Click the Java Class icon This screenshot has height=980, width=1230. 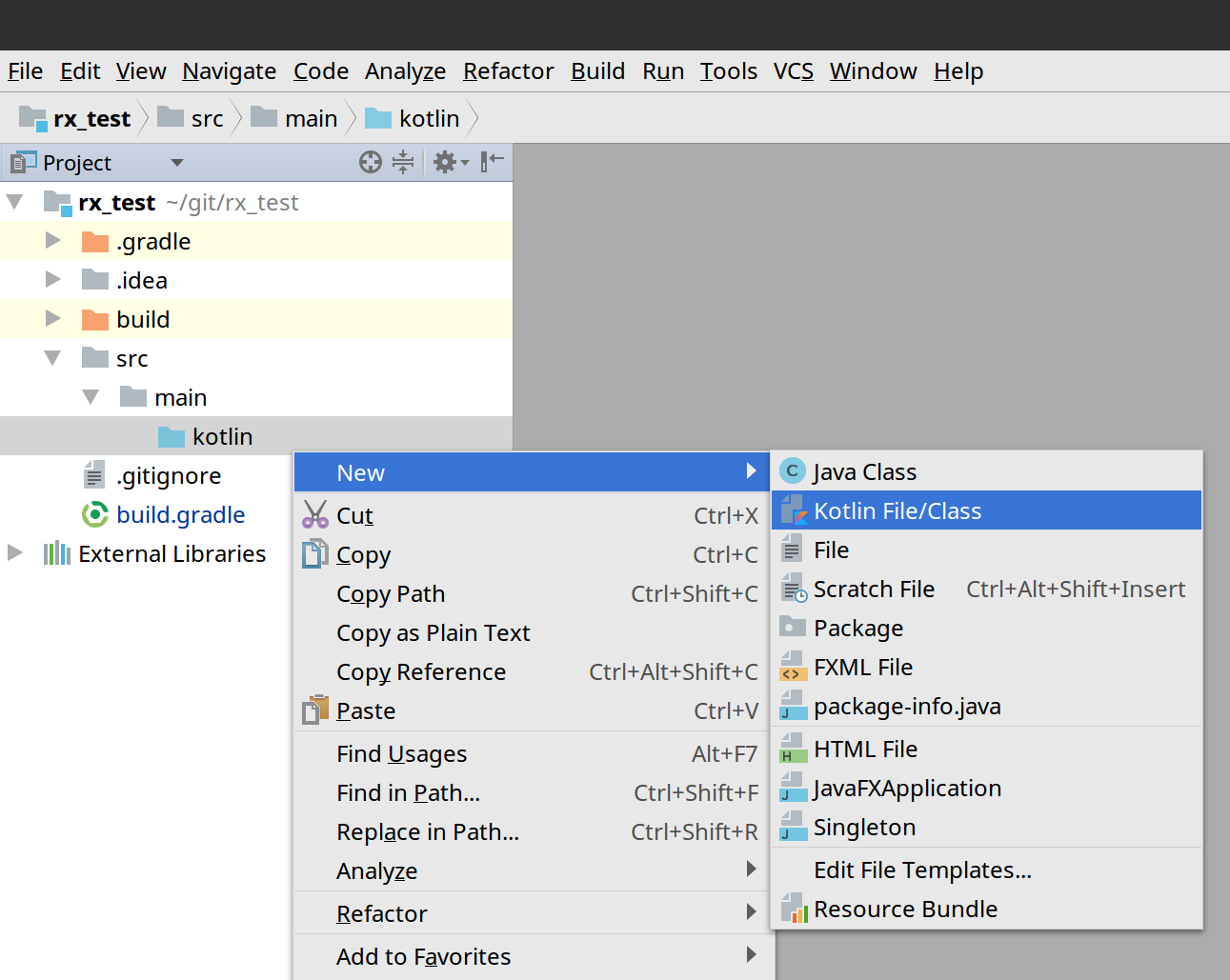point(792,471)
